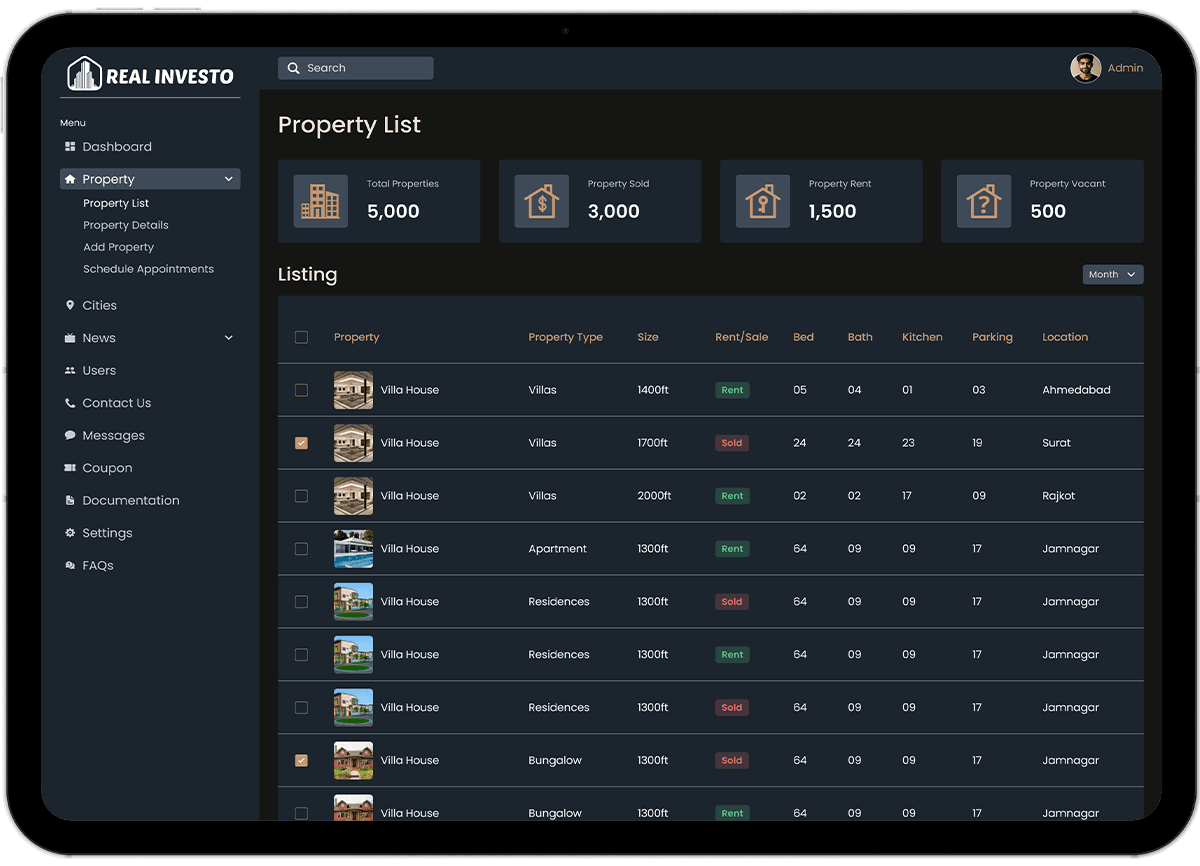Open Property Details submenu item
This screenshot has height=866, width=1200.
tap(126, 225)
